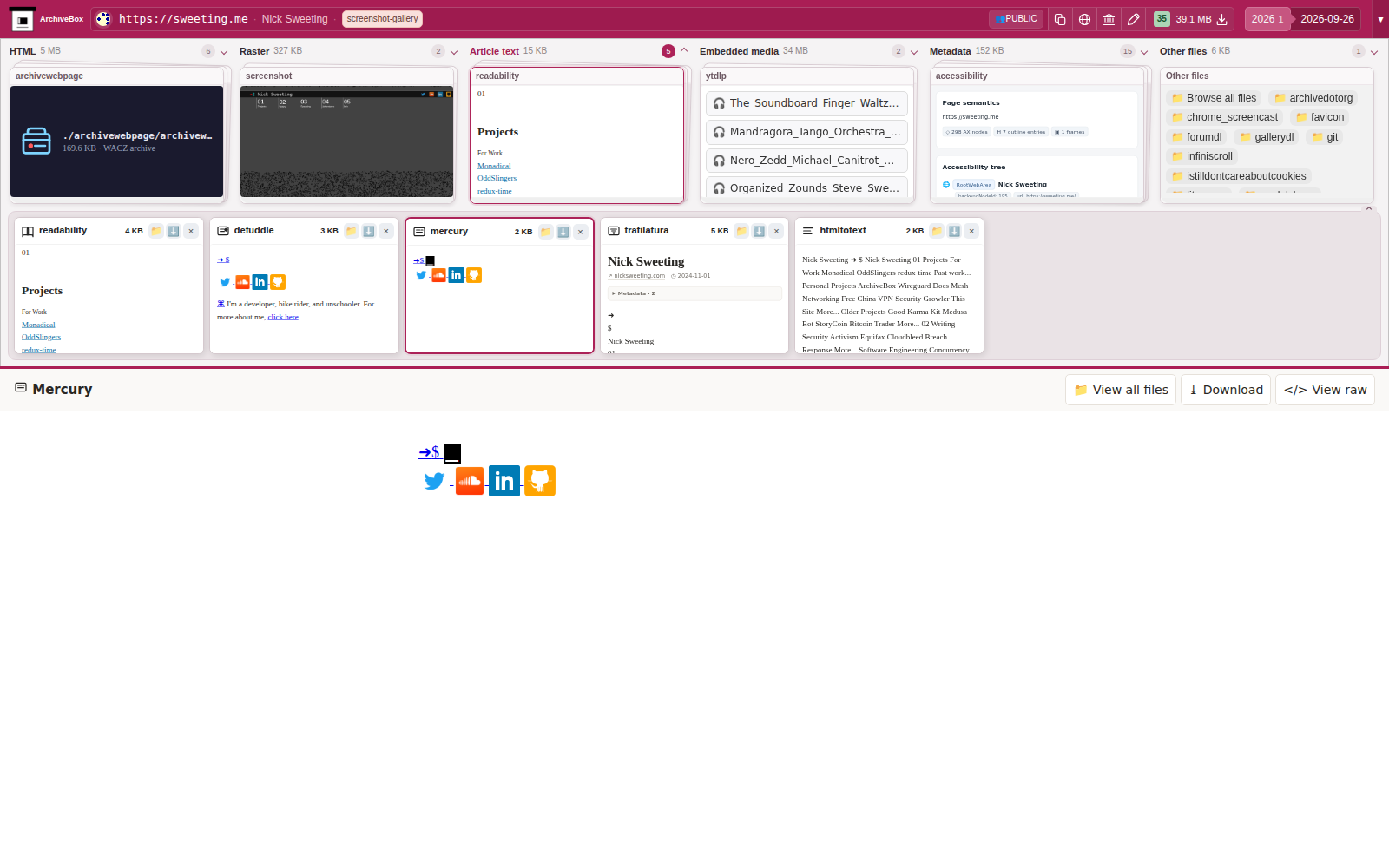Click the pencil edit icon
Viewport: 1389px width, 868px height.
1133,19
